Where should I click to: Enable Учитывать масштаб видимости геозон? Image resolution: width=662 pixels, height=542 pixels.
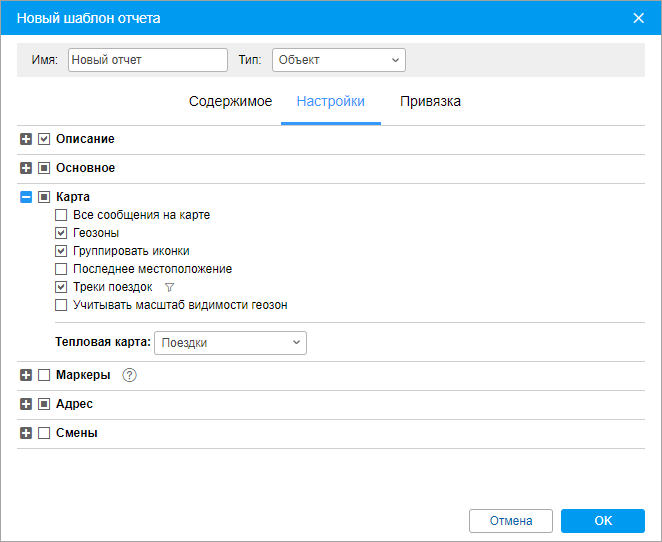click(61, 305)
